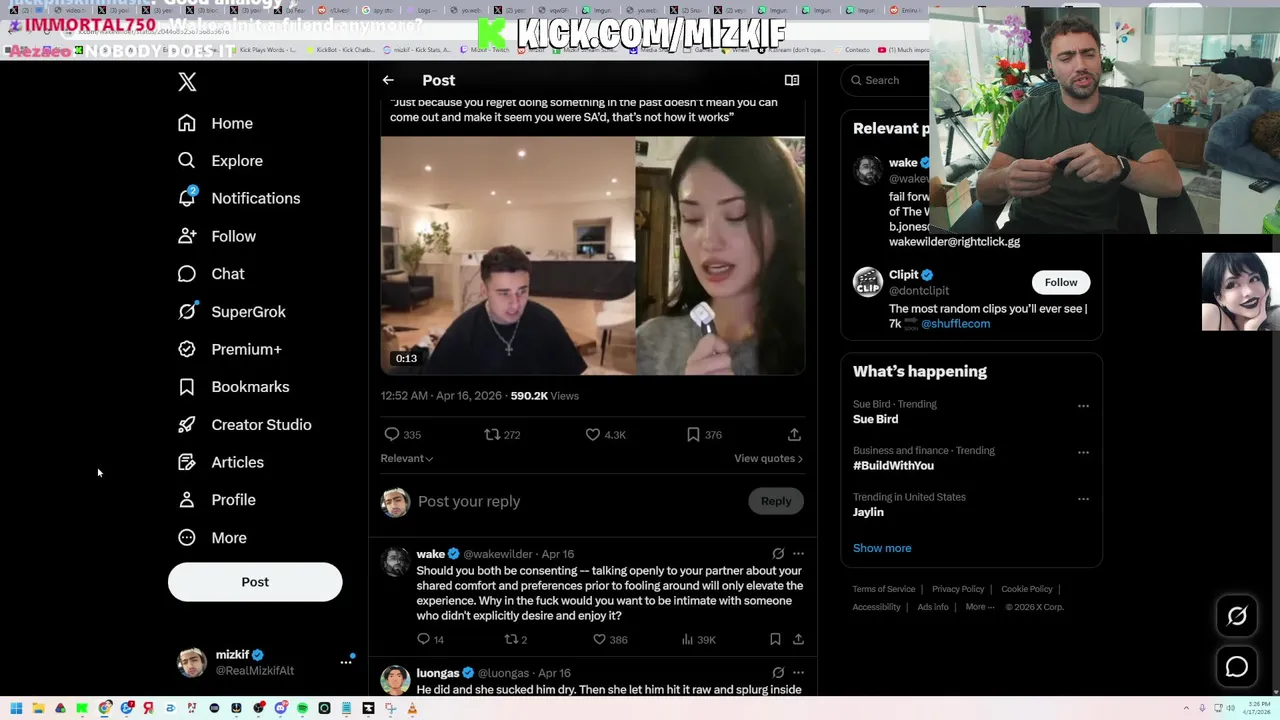Open Terms of Service link
Screen dimensions: 1280x720
pyautogui.click(x=884, y=589)
